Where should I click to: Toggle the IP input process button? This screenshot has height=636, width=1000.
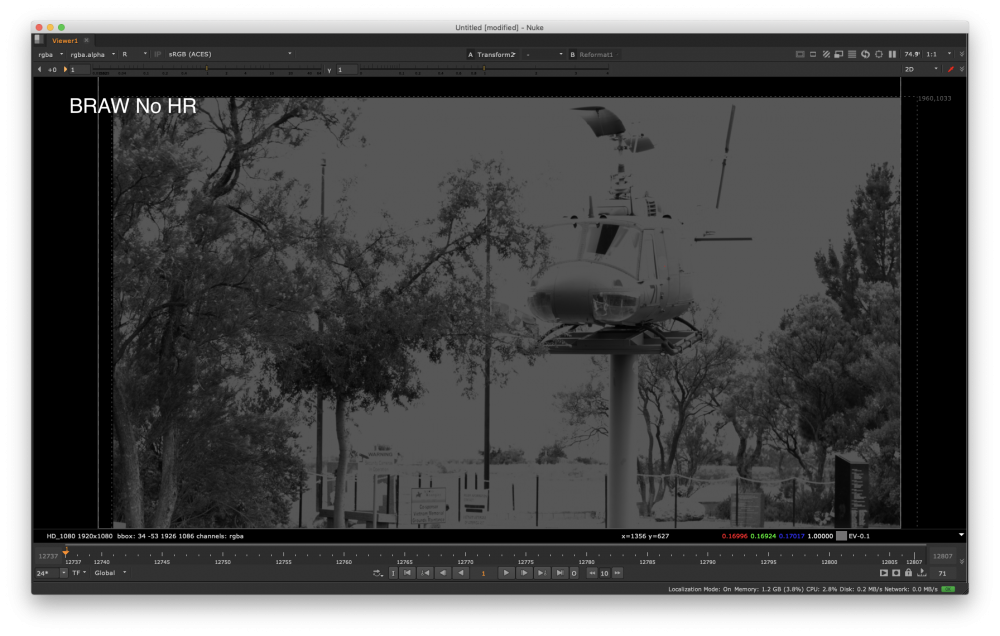(x=157, y=54)
